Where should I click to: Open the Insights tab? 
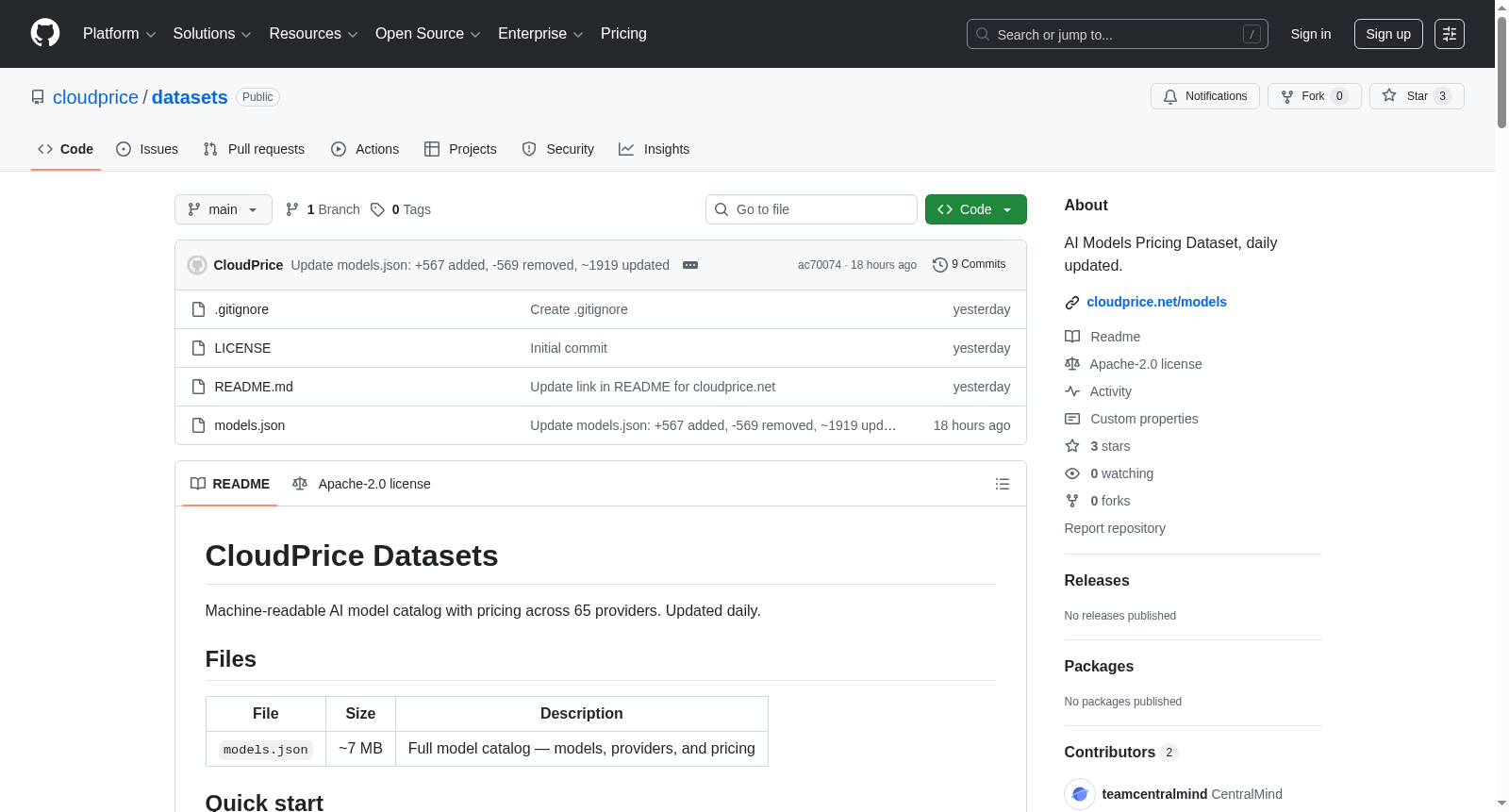tap(655, 149)
